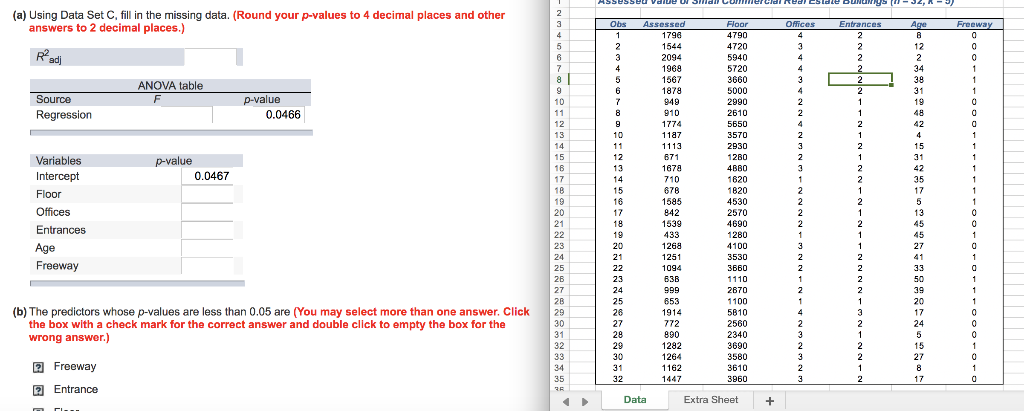Check the Entrance answer box
This screenshot has height=411, width=1024.
pos(39,390)
